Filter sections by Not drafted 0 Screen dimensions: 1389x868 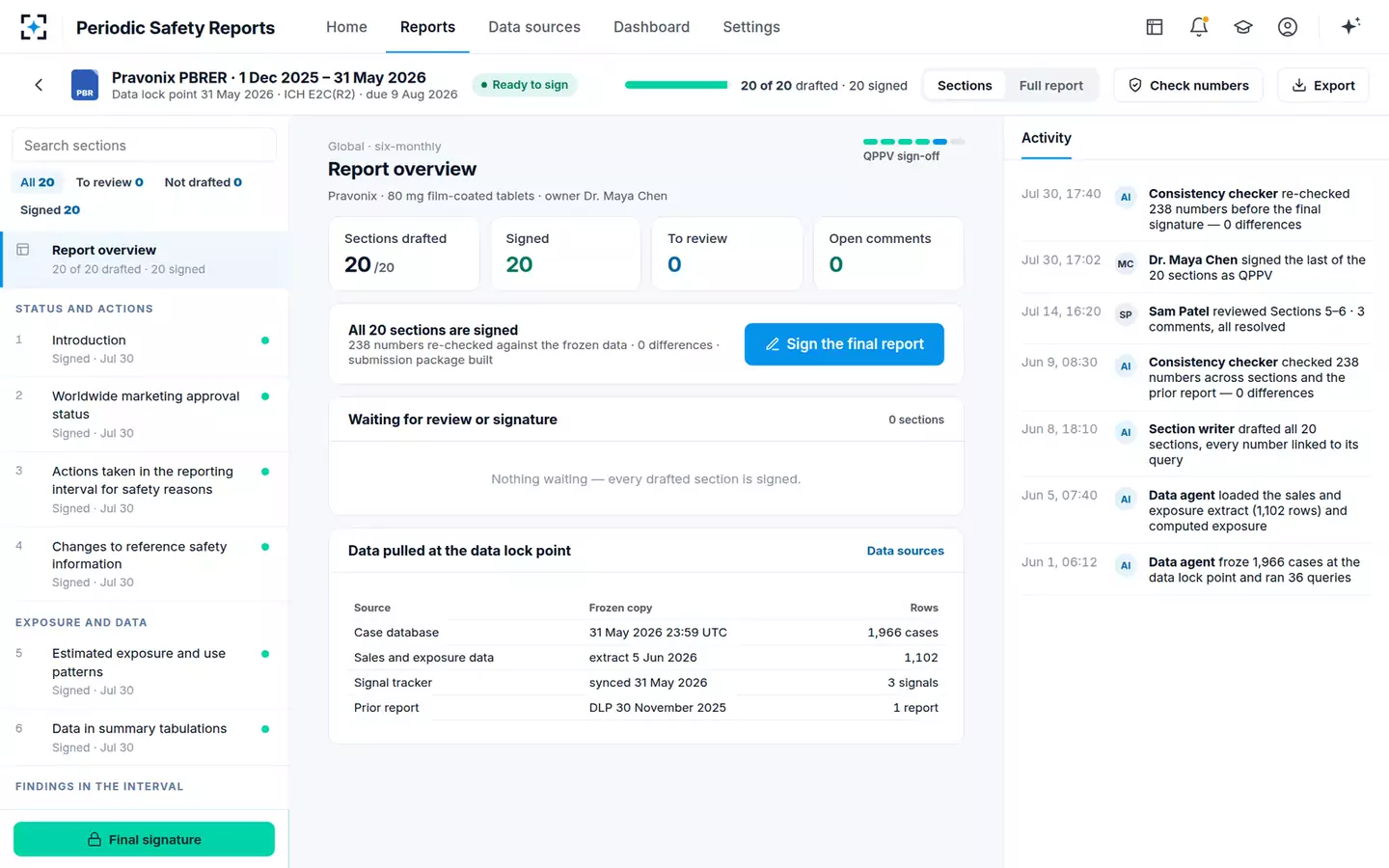(203, 182)
